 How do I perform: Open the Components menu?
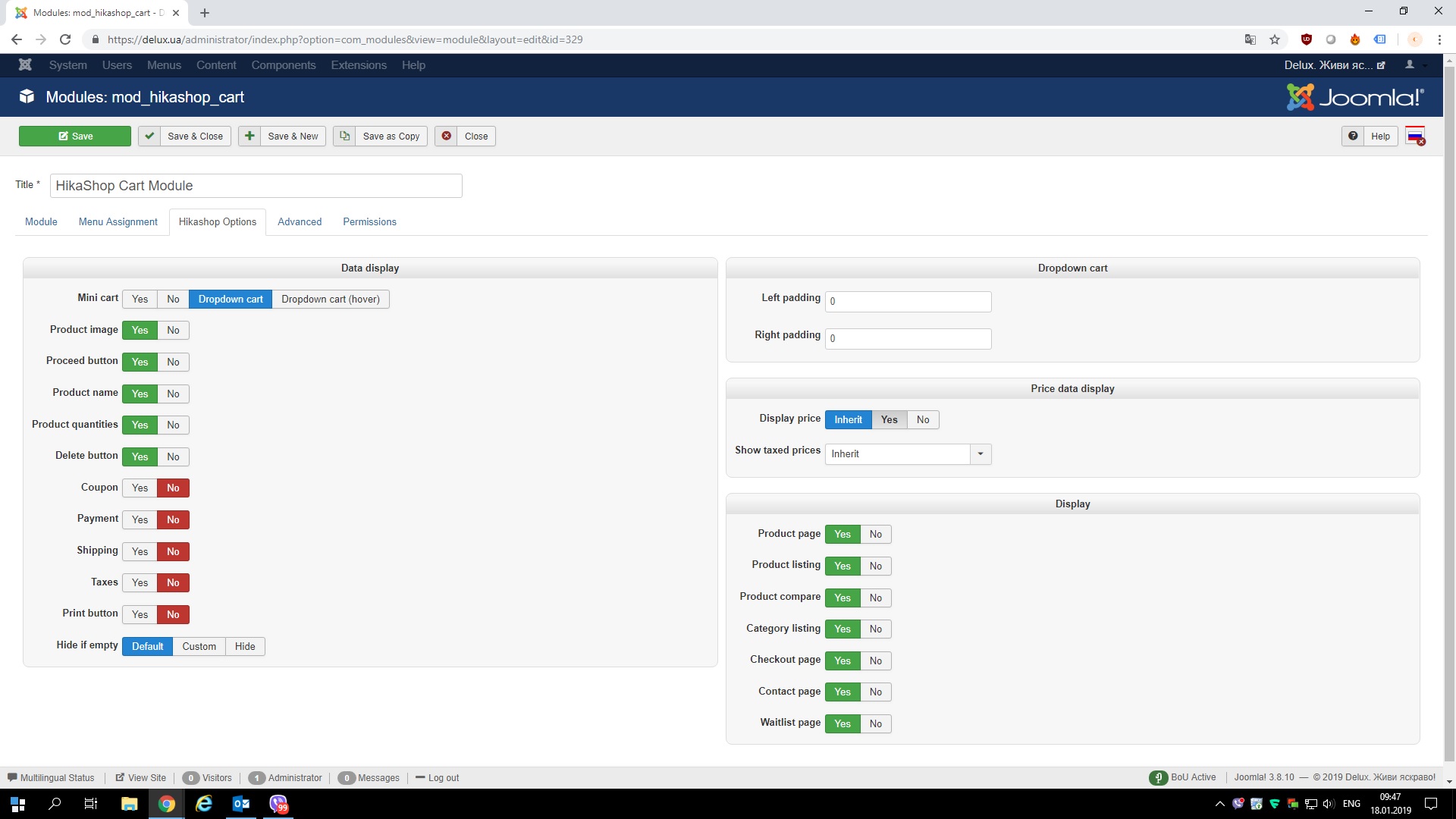point(284,65)
